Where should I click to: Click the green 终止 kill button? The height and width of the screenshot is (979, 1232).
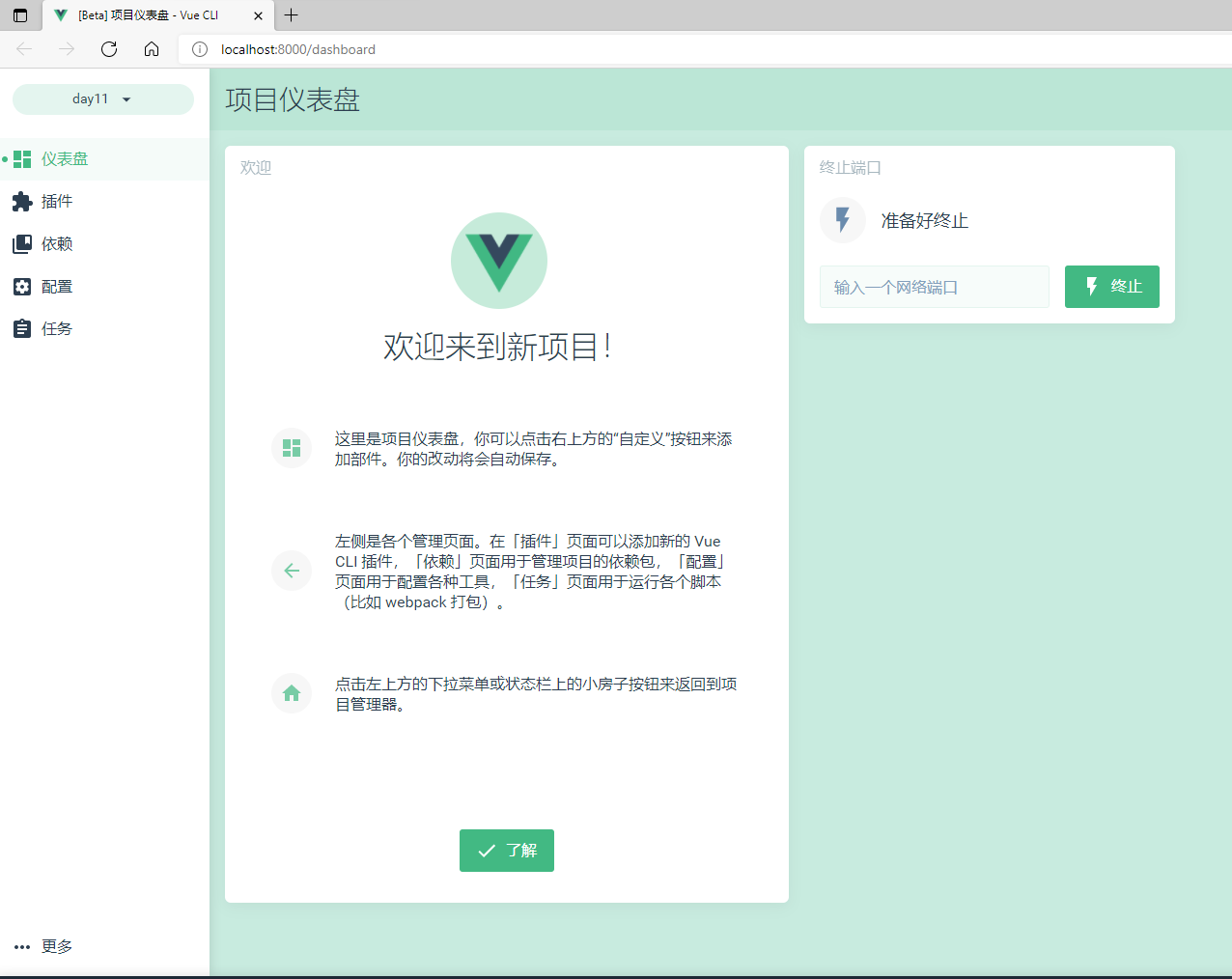tap(1112, 287)
